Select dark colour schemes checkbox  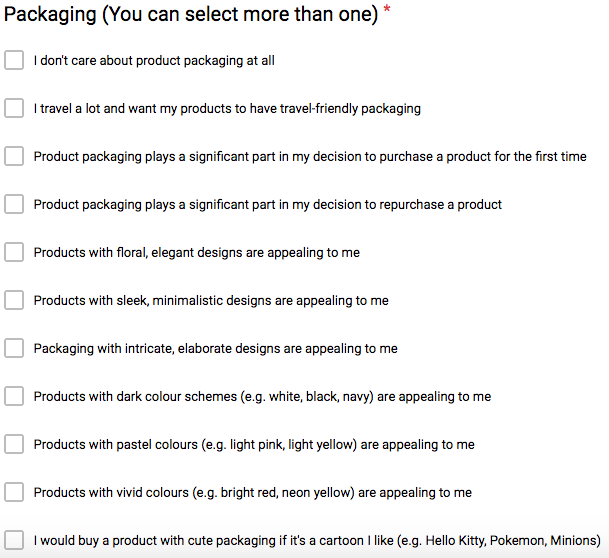pyautogui.click(x=14, y=396)
